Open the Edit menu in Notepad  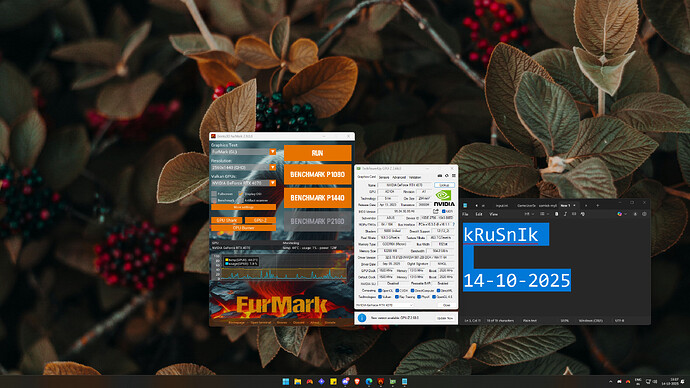point(479,214)
